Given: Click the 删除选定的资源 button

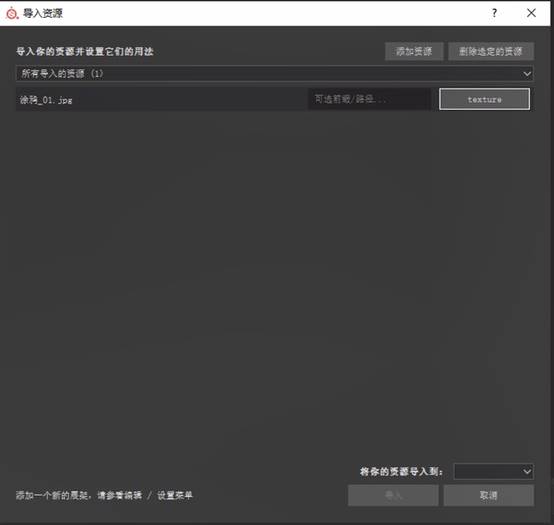Looking at the screenshot, I should [x=491, y=52].
